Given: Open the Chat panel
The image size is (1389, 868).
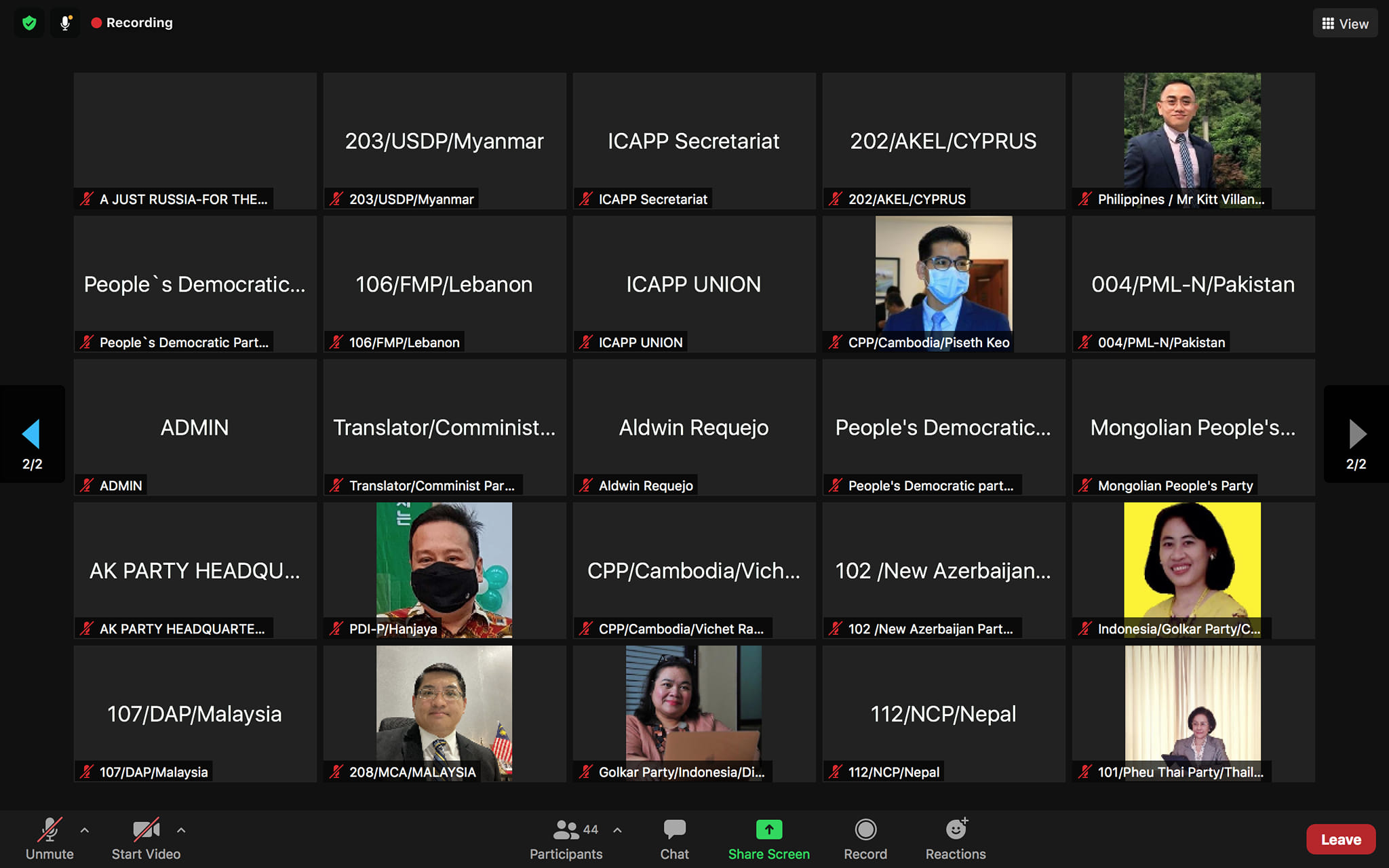Looking at the screenshot, I should click(674, 839).
